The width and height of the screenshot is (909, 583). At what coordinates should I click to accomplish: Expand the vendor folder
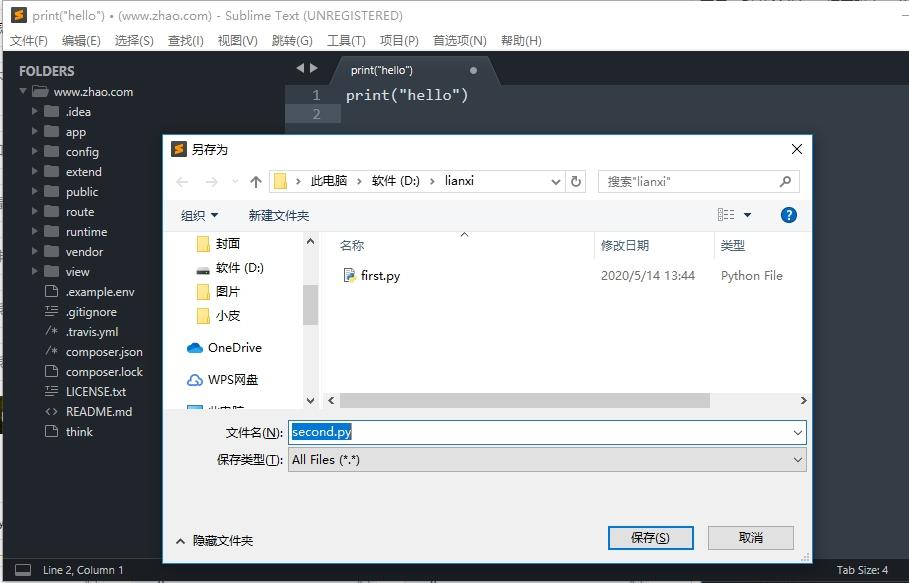tap(34, 252)
